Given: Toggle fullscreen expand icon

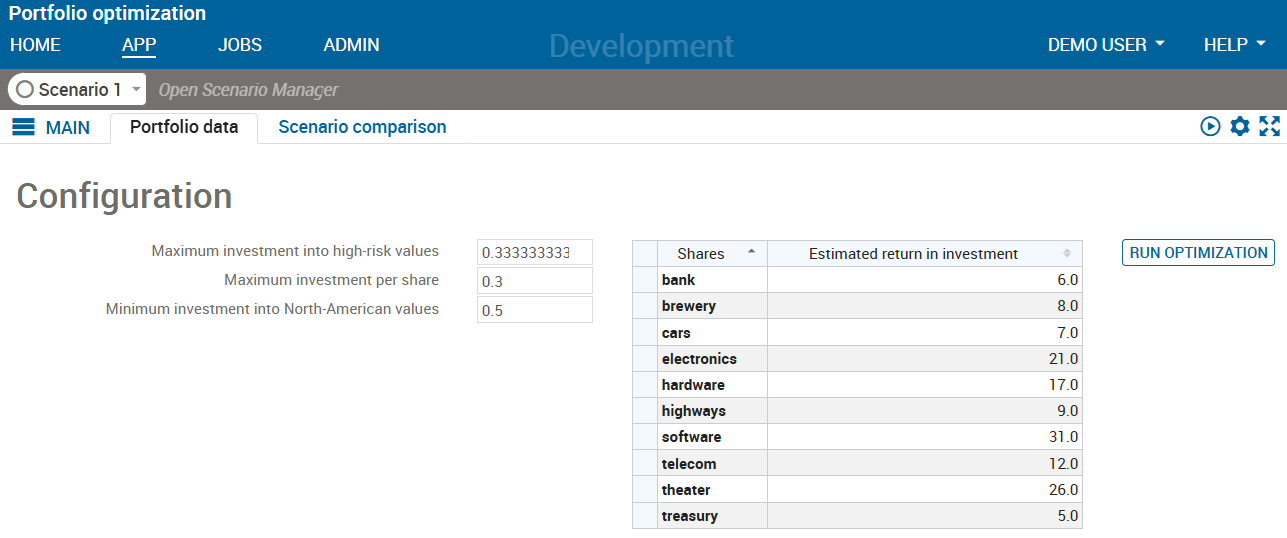Looking at the screenshot, I should [1270, 126].
